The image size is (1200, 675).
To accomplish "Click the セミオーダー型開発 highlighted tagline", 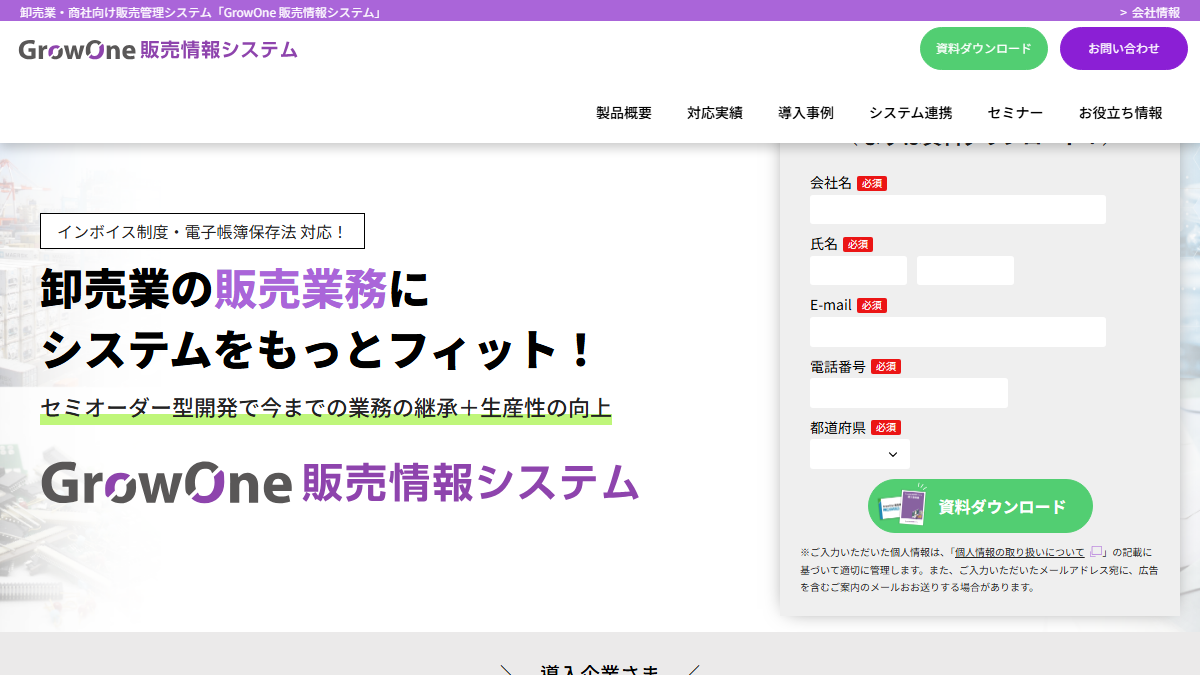I will [x=326, y=408].
